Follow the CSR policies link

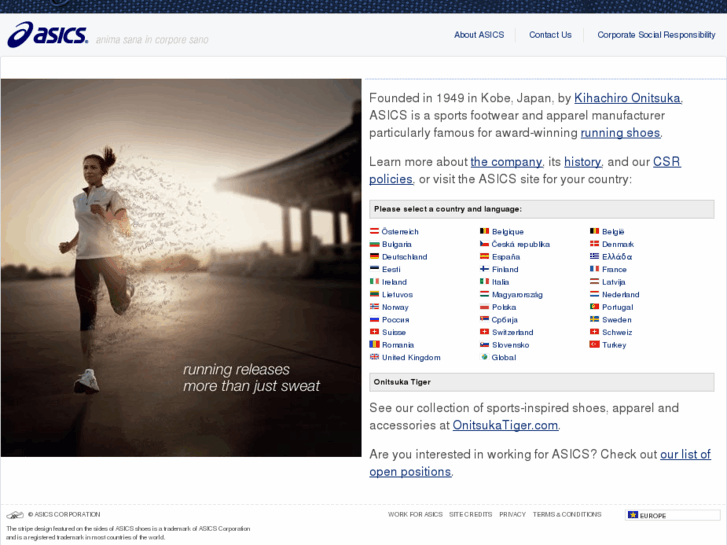pyautogui.click(x=667, y=162)
